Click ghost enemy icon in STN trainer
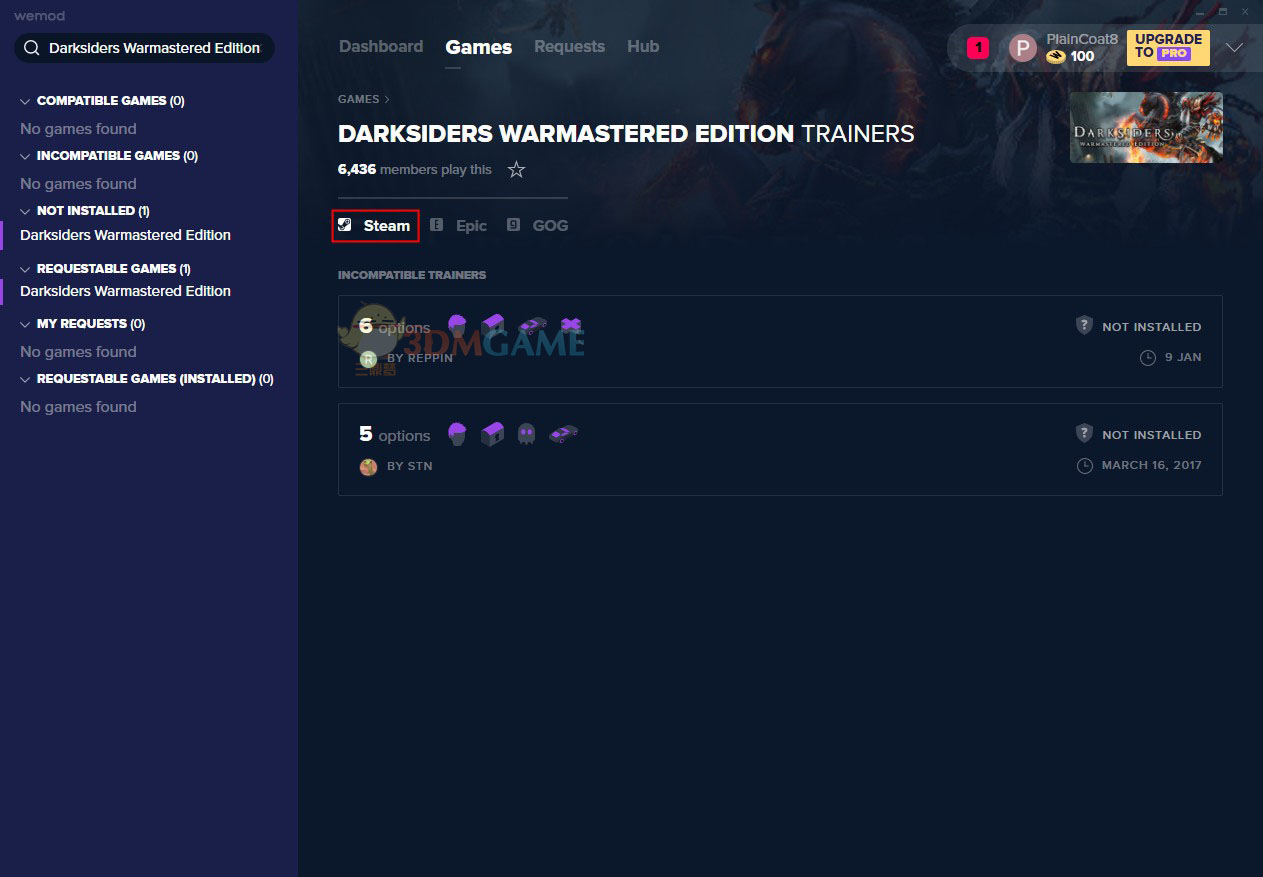The image size is (1263, 877). coord(527,434)
